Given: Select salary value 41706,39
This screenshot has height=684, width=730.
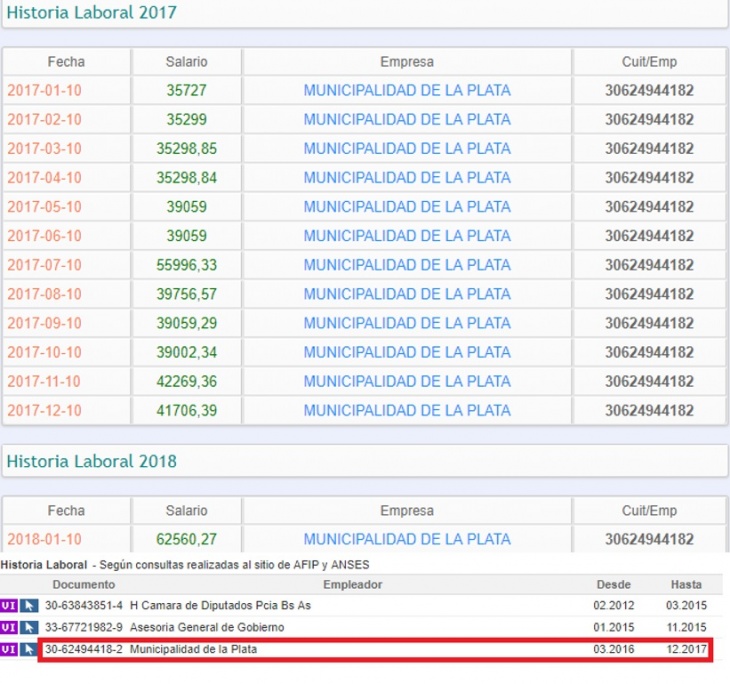Looking at the screenshot, I should (x=186, y=410).
